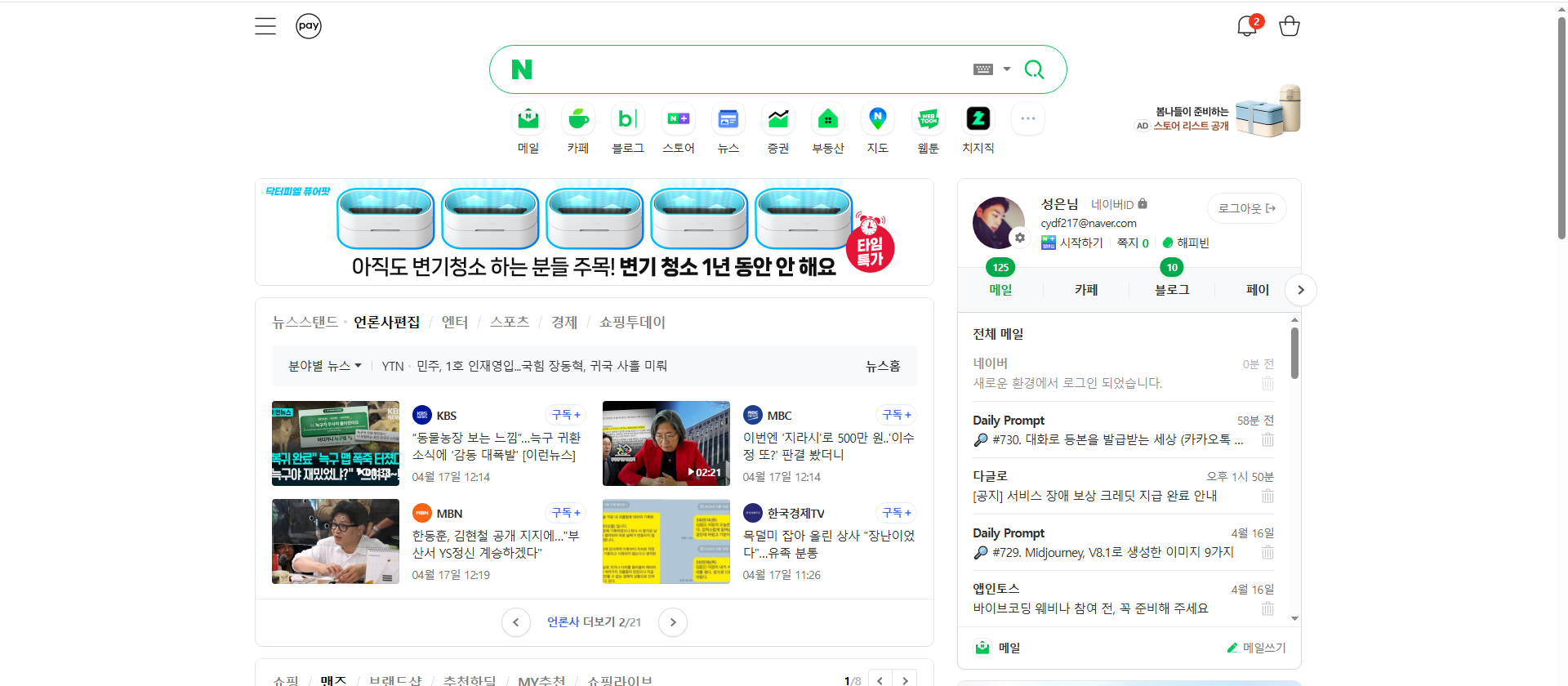The width and height of the screenshot is (1568, 686).
Task: Expand the search history dropdown arrow
Action: tap(1007, 69)
